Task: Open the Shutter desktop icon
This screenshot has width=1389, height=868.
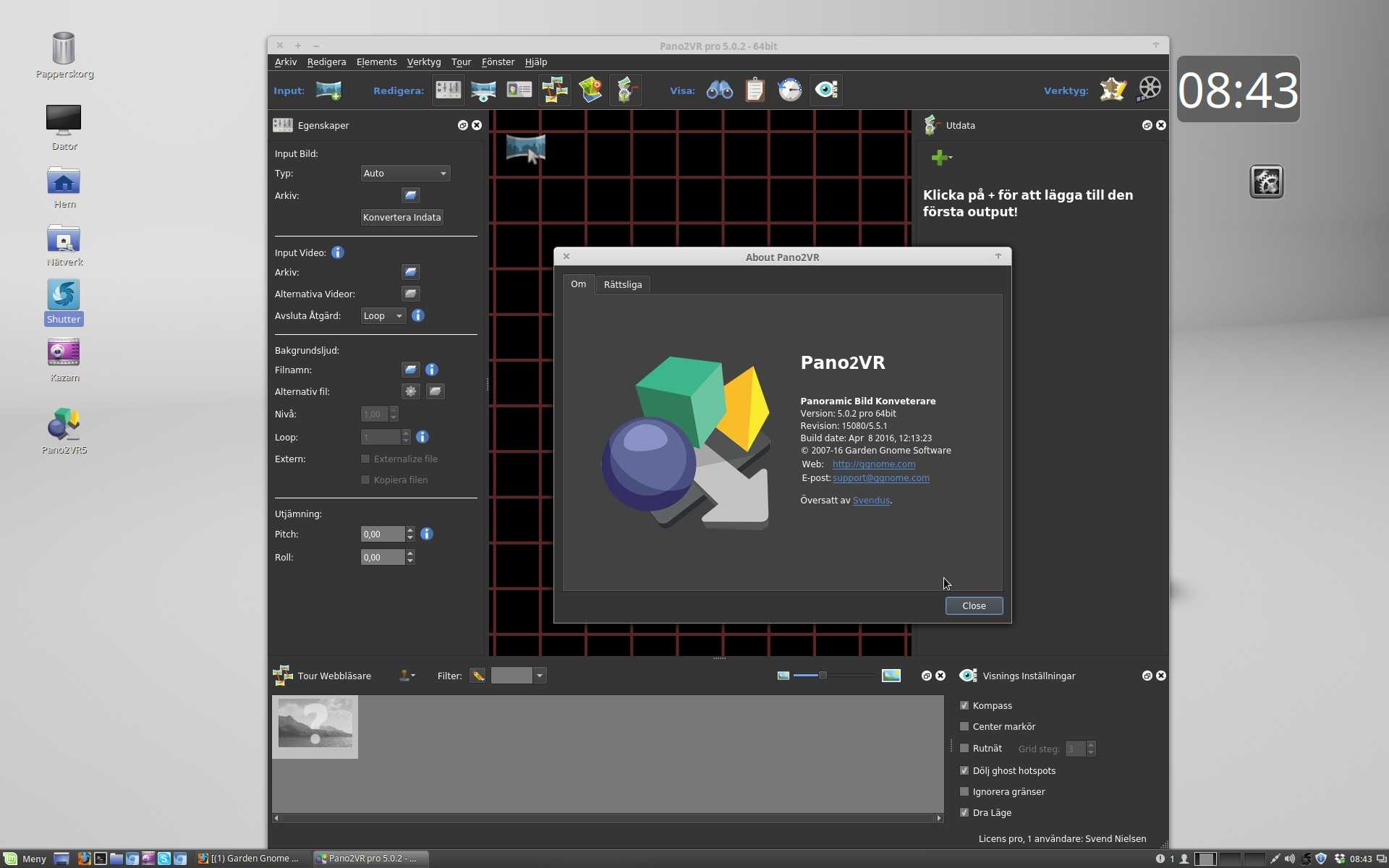Action: pos(64,302)
